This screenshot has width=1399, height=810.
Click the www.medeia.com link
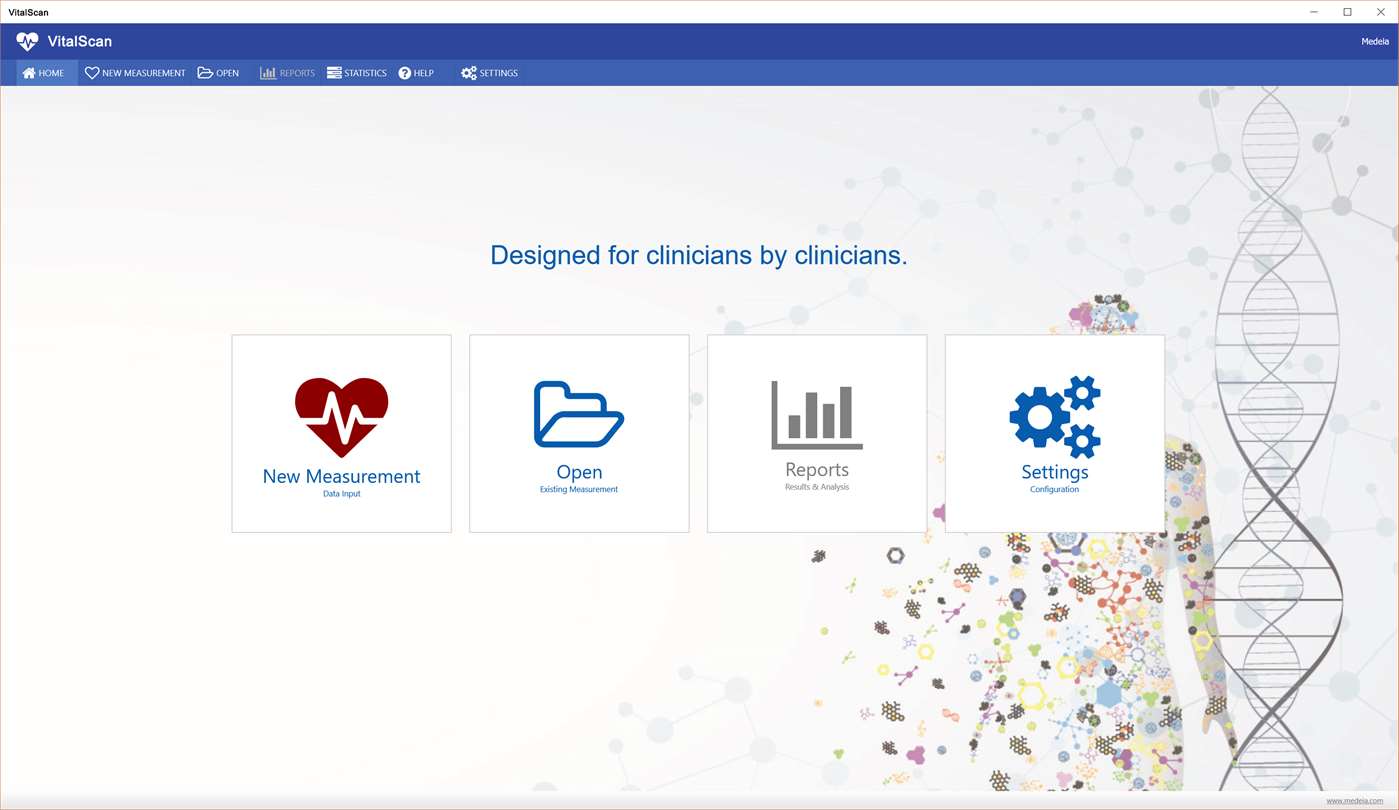[x=1355, y=801]
